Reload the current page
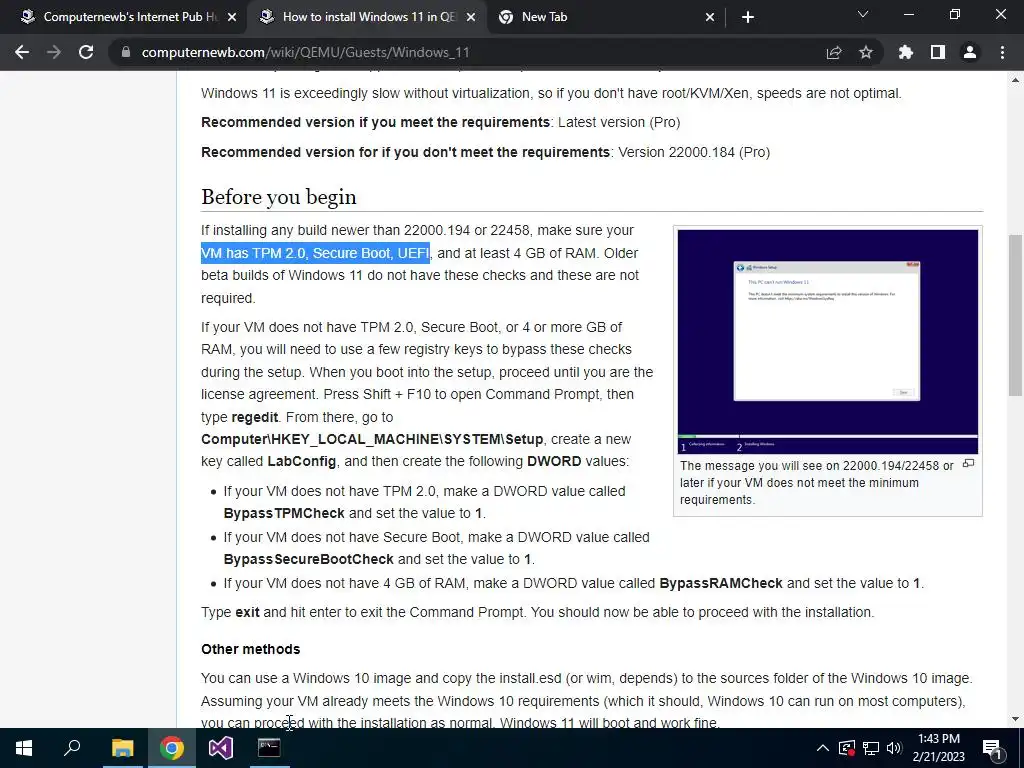Screen dimensions: 1024x768 click(86, 52)
